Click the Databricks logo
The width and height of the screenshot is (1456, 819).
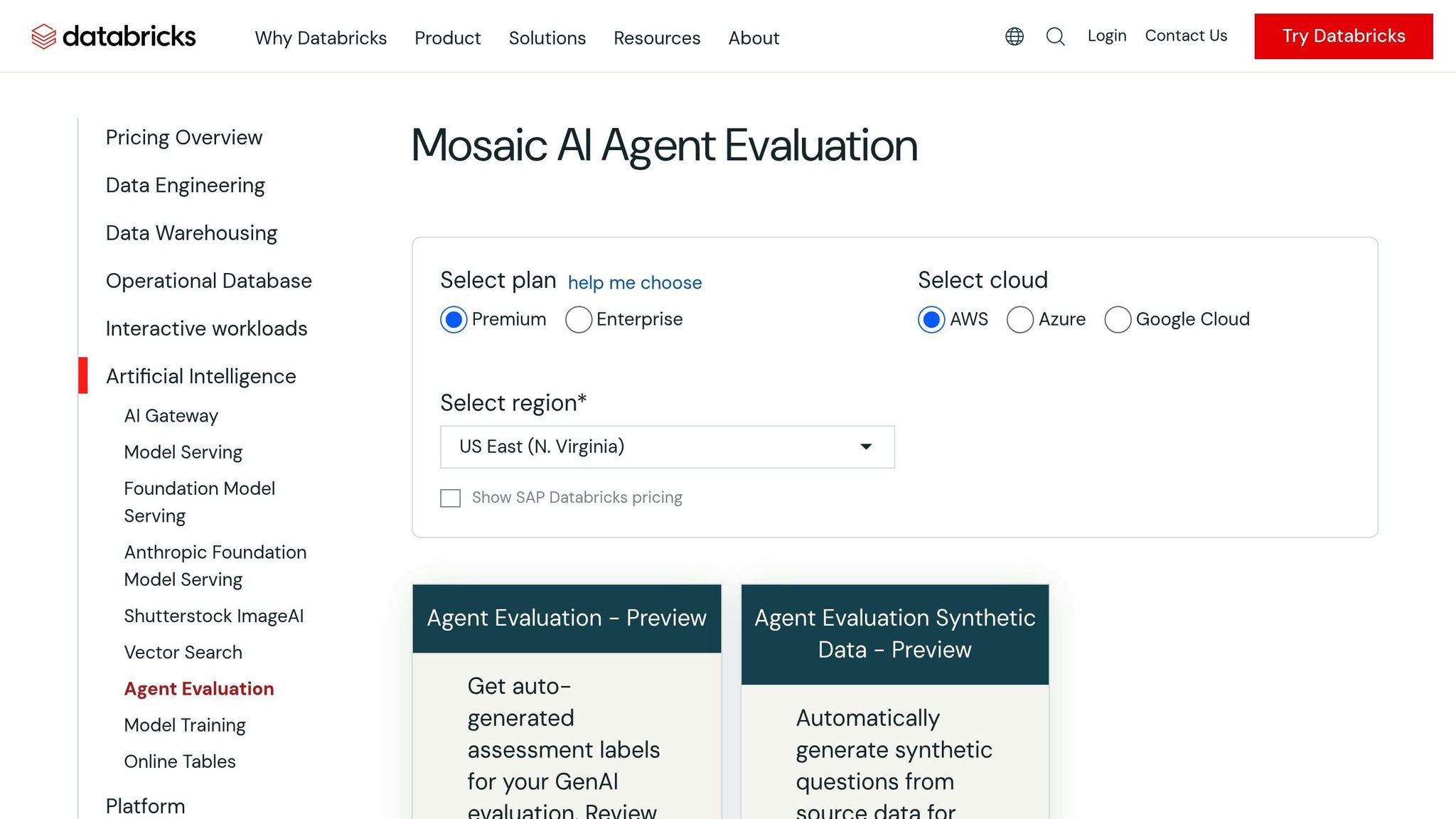(x=114, y=36)
